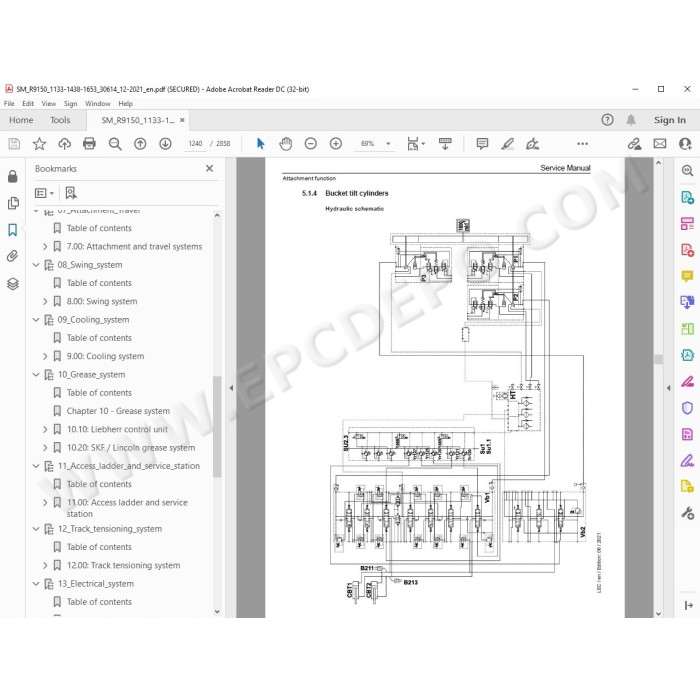
Task: Go to the previous page arrow
Action: point(140,144)
